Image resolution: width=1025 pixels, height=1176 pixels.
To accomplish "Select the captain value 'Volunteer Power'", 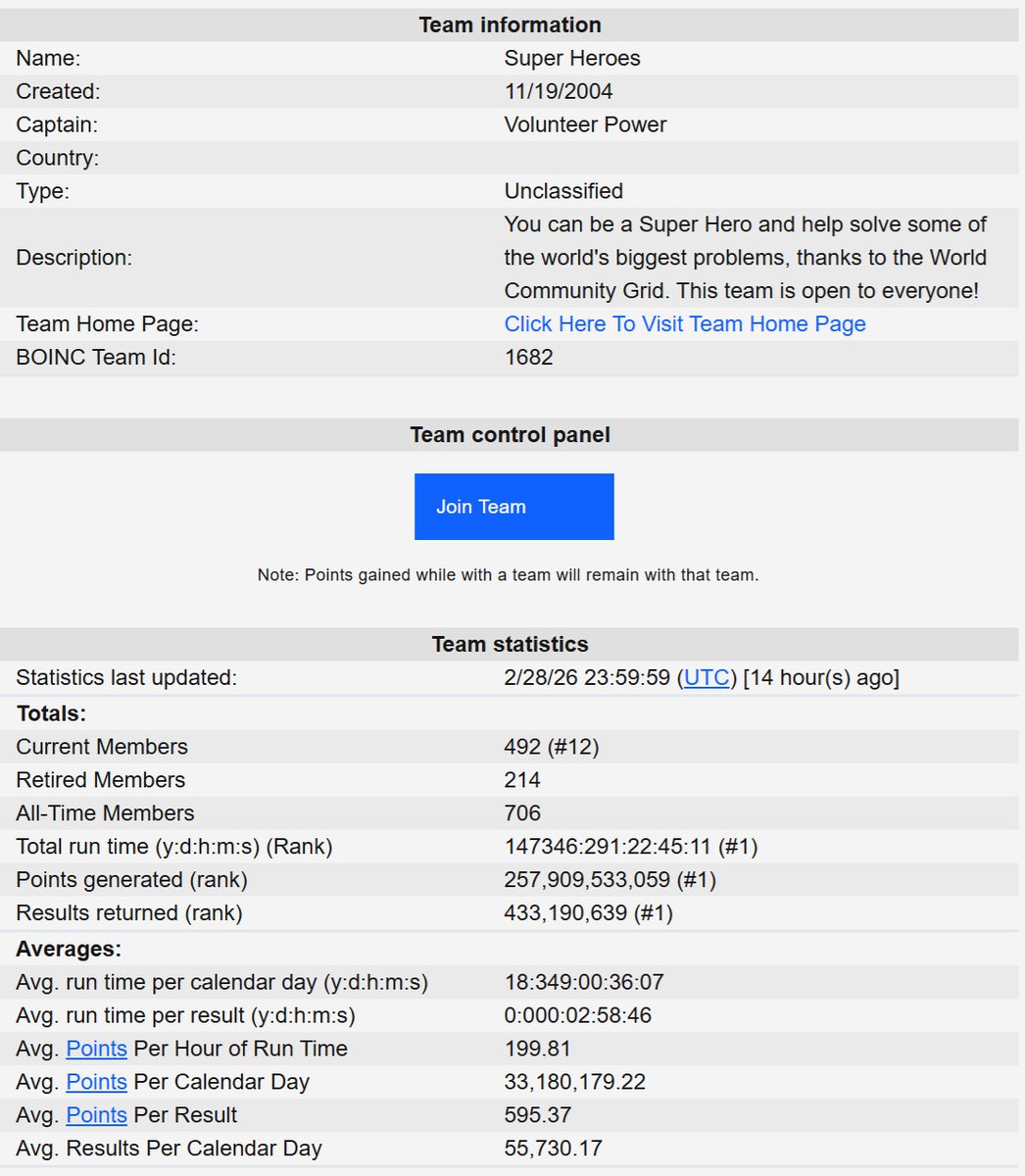I will [585, 124].
